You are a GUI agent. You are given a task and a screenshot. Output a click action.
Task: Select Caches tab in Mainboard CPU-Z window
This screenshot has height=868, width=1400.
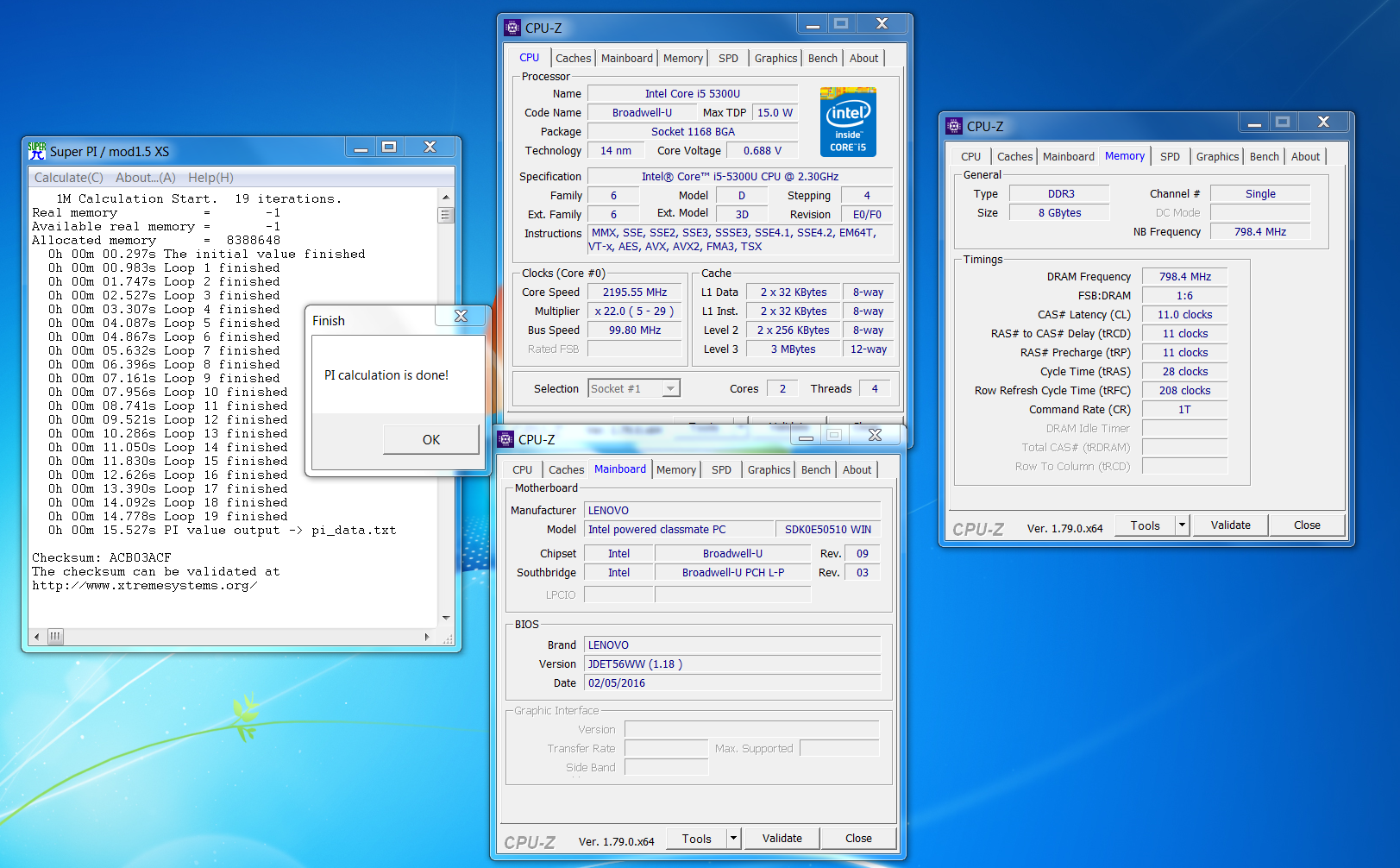click(566, 469)
